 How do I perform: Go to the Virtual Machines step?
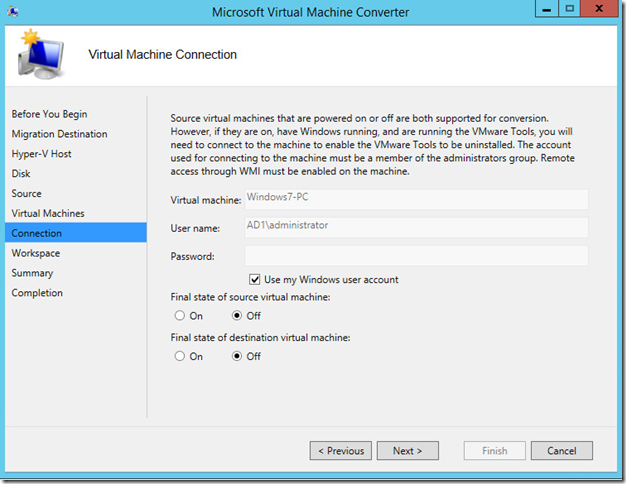[x=48, y=213]
